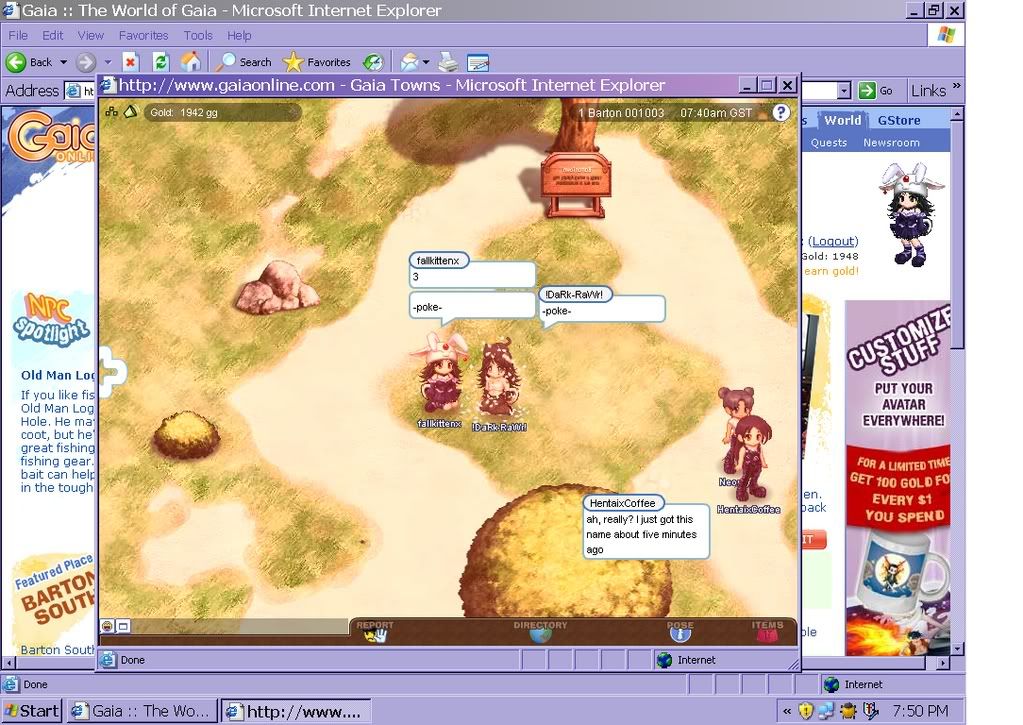Expand hidden system tray icons chevron
This screenshot has width=1023, height=725.
tap(787, 711)
